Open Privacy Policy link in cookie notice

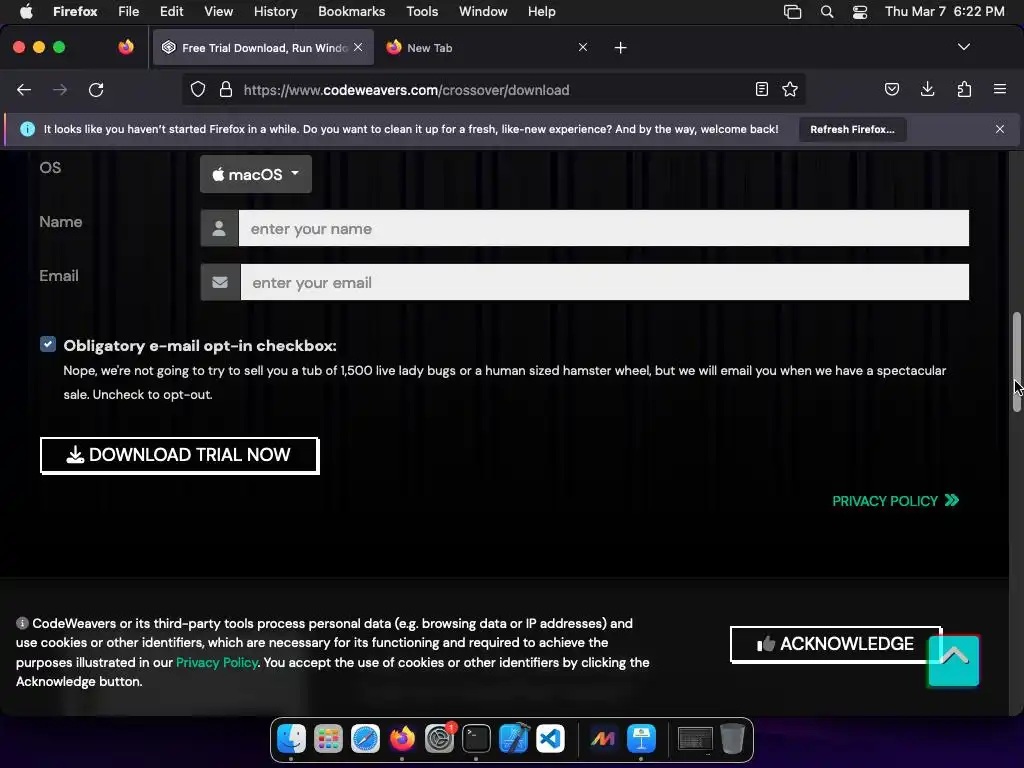point(217,662)
